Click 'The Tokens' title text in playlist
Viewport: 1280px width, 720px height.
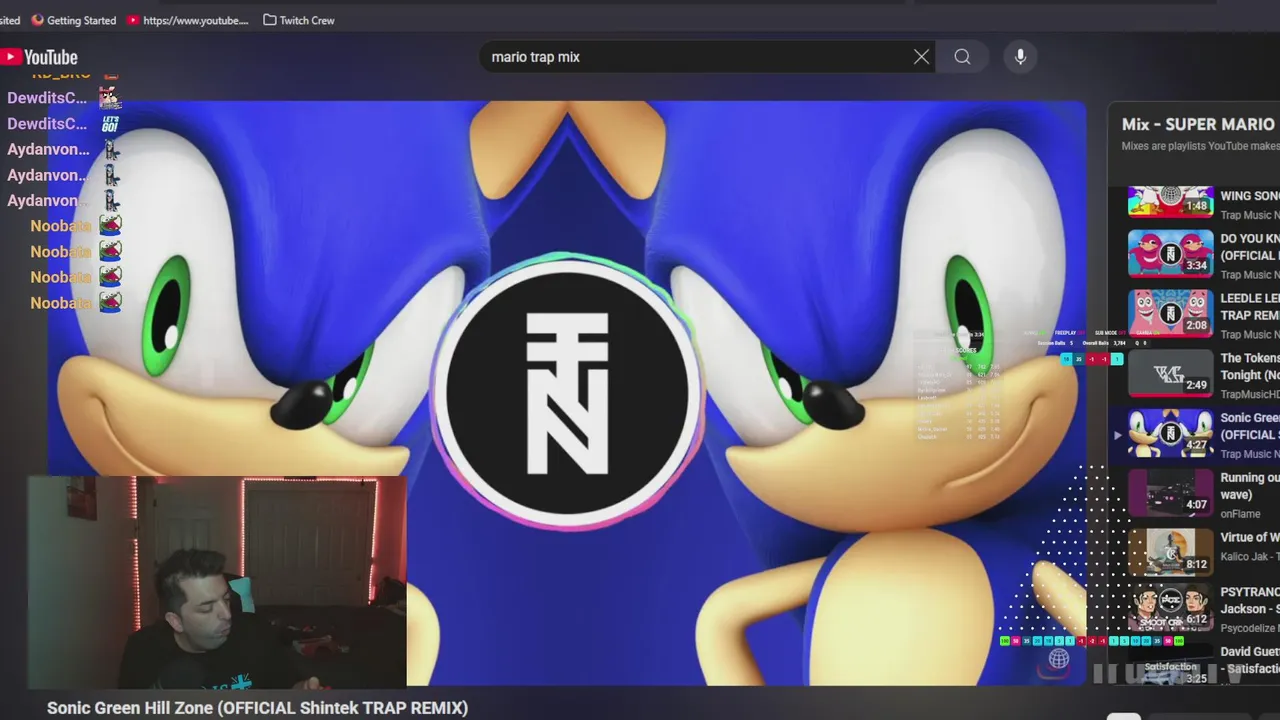(1249, 358)
